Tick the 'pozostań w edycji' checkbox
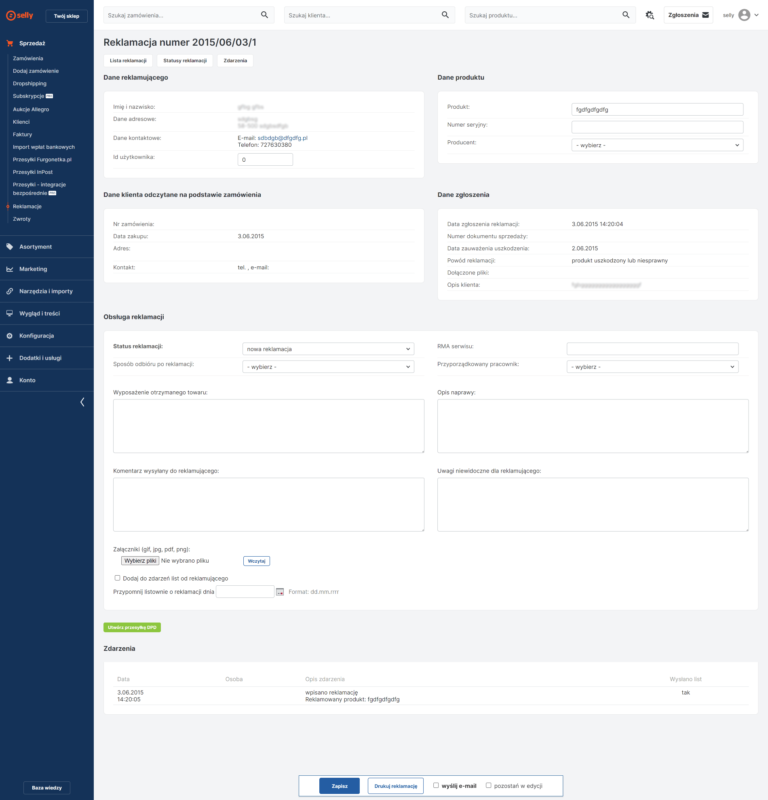Image resolution: width=768 pixels, height=800 pixels. pos(488,785)
